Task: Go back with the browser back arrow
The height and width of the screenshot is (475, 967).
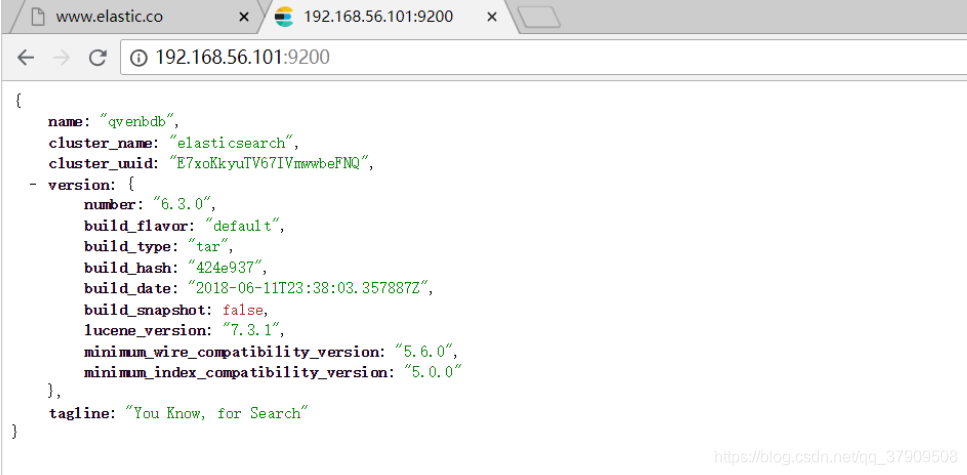Action: pyautogui.click(x=25, y=58)
